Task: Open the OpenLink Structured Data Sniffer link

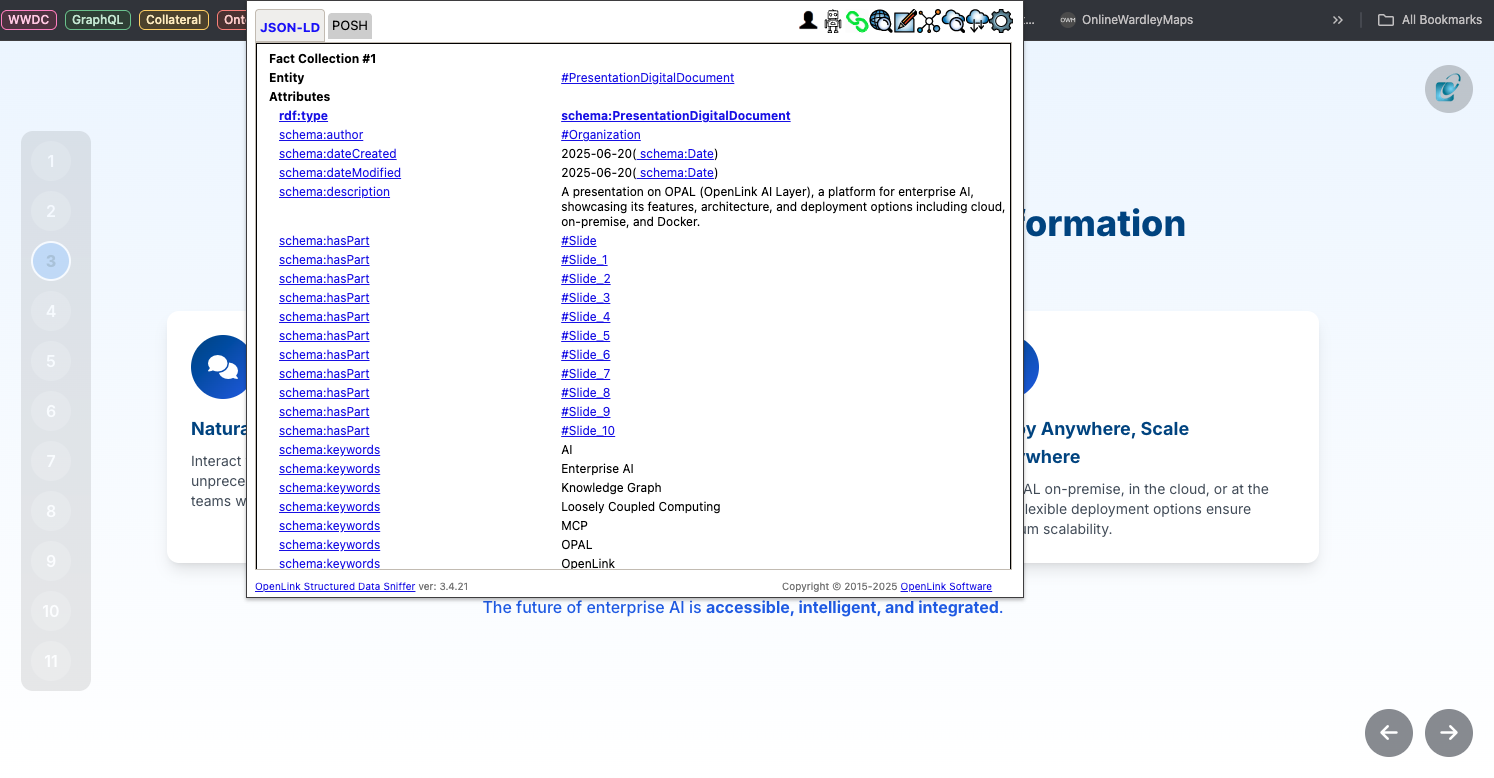Action: [335, 587]
